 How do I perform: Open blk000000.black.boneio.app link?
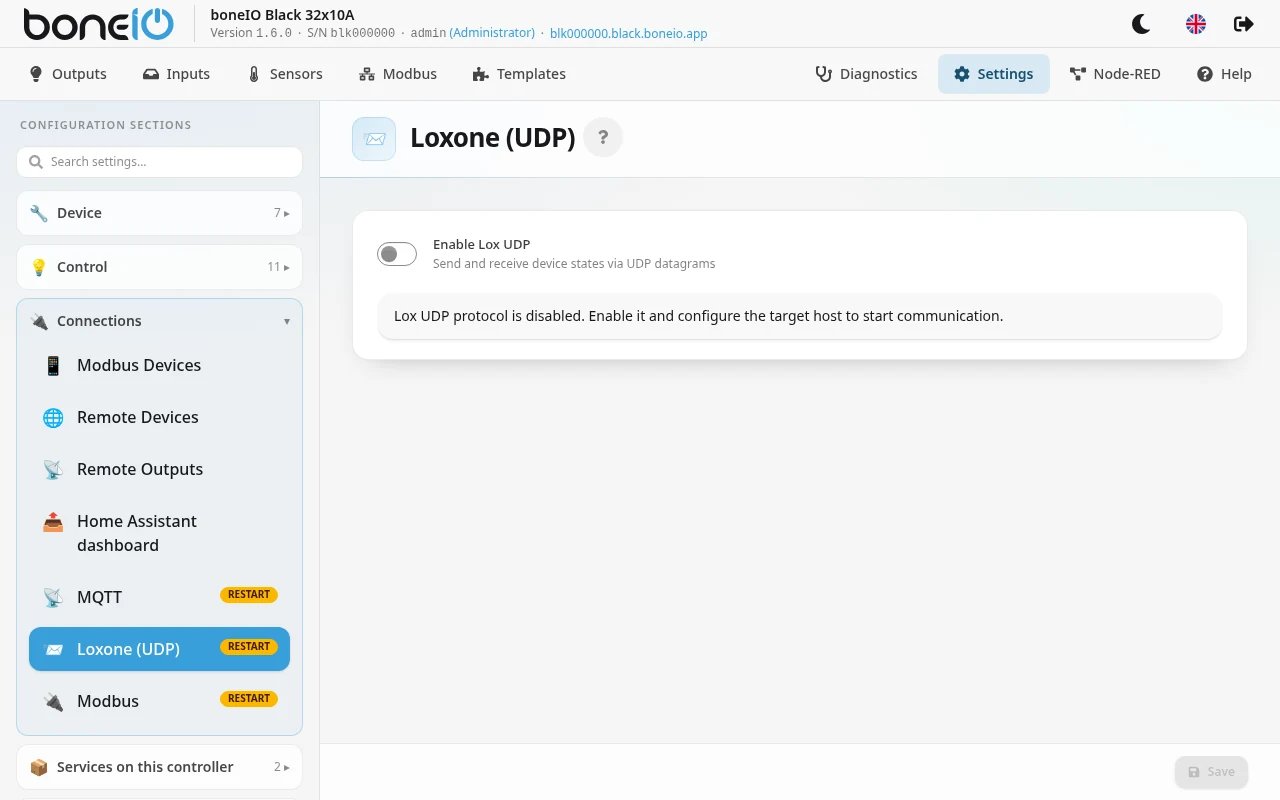(x=629, y=33)
